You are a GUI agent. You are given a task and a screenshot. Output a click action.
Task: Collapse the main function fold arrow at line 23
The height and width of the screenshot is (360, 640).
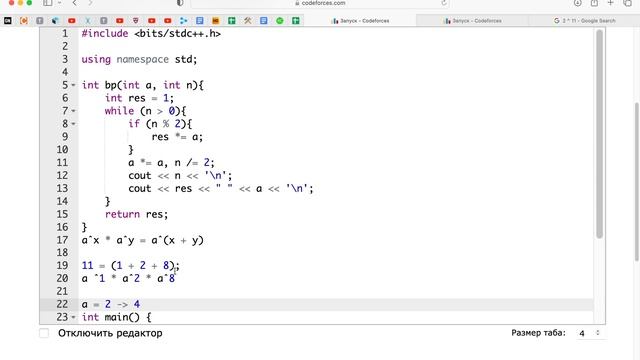point(73,317)
